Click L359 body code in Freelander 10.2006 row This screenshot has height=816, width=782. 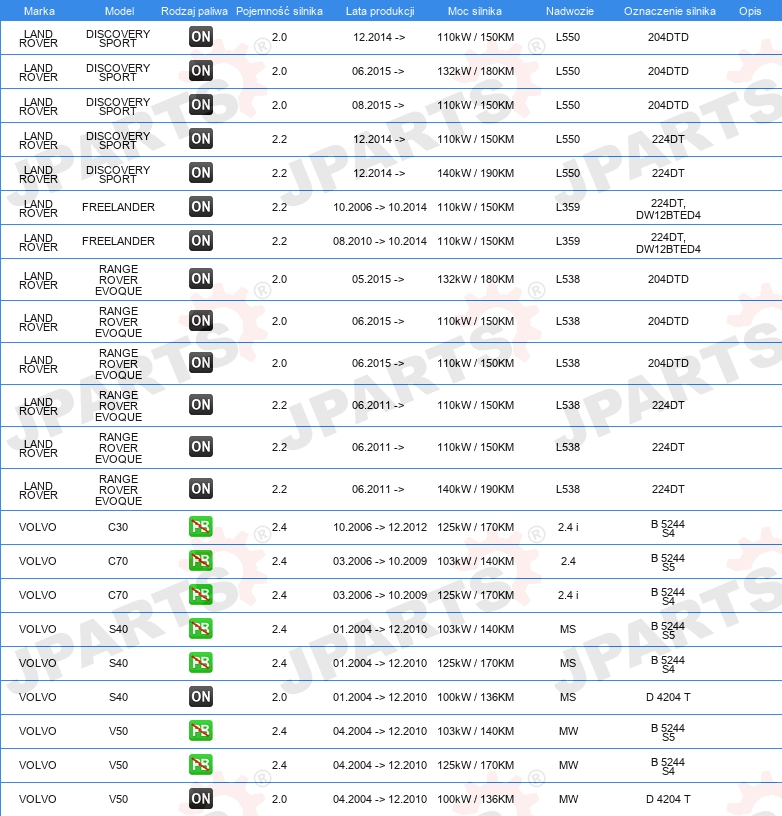click(x=568, y=207)
